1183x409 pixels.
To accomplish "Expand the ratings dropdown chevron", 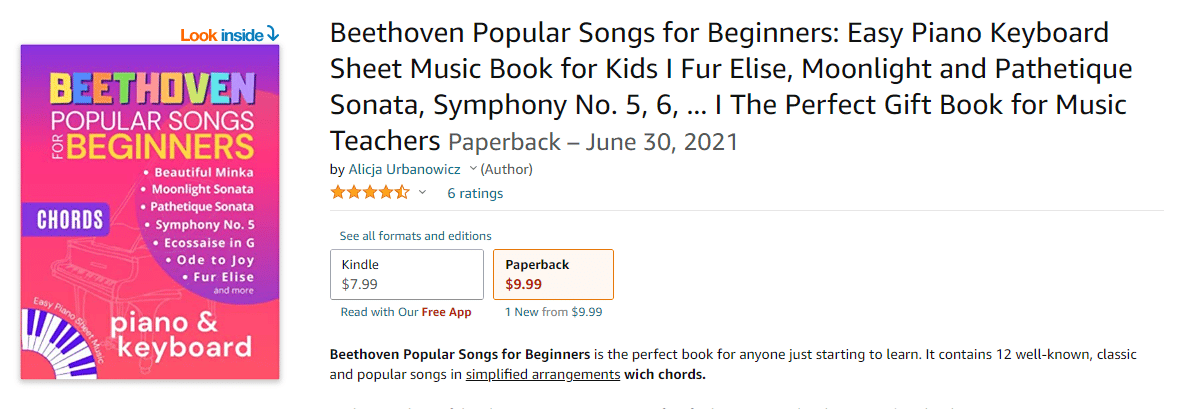I will [422, 192].
